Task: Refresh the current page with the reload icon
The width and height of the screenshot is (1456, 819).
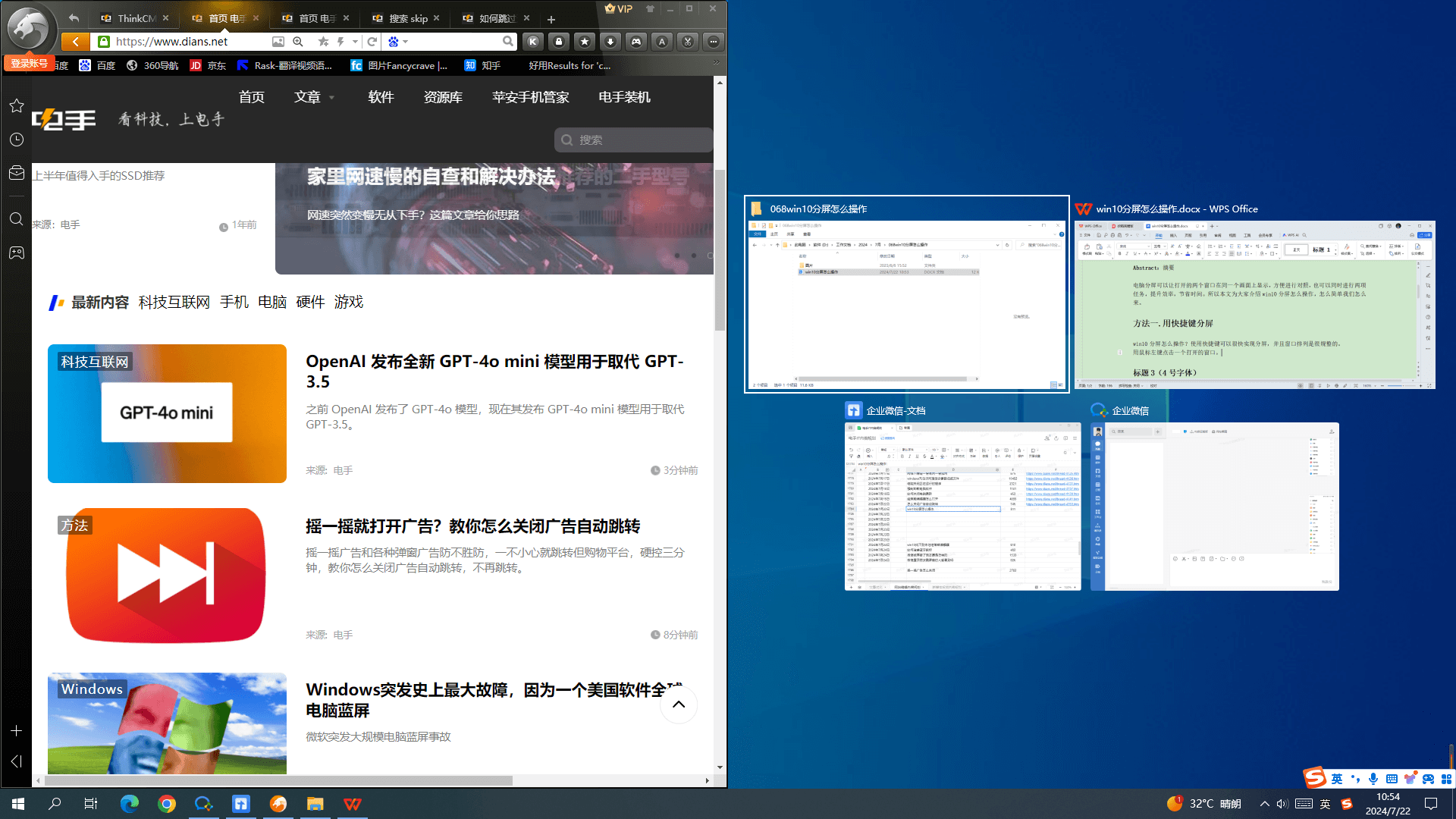Action: [x=372, y=42]
